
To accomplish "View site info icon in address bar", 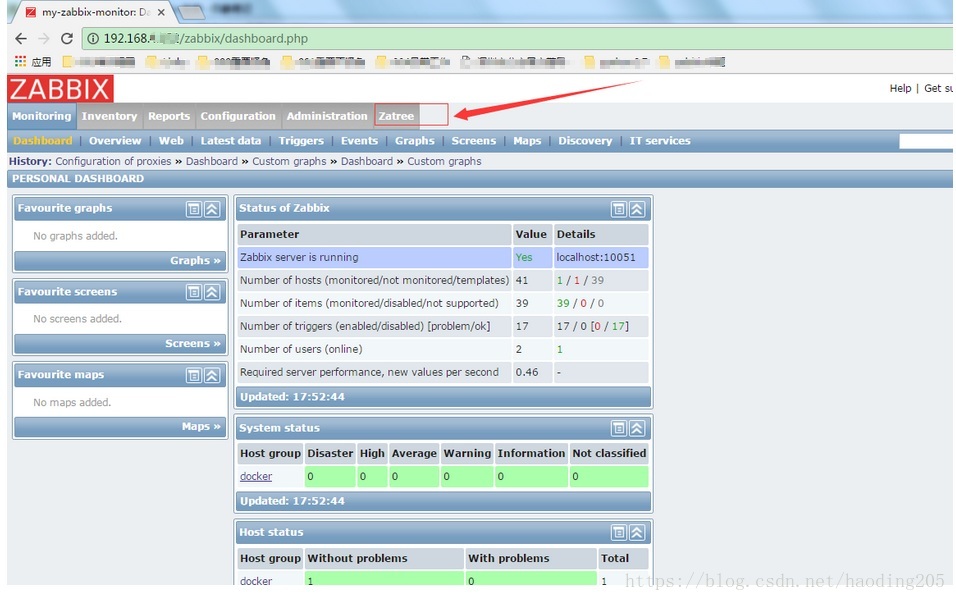I will [x=93, y=38].
